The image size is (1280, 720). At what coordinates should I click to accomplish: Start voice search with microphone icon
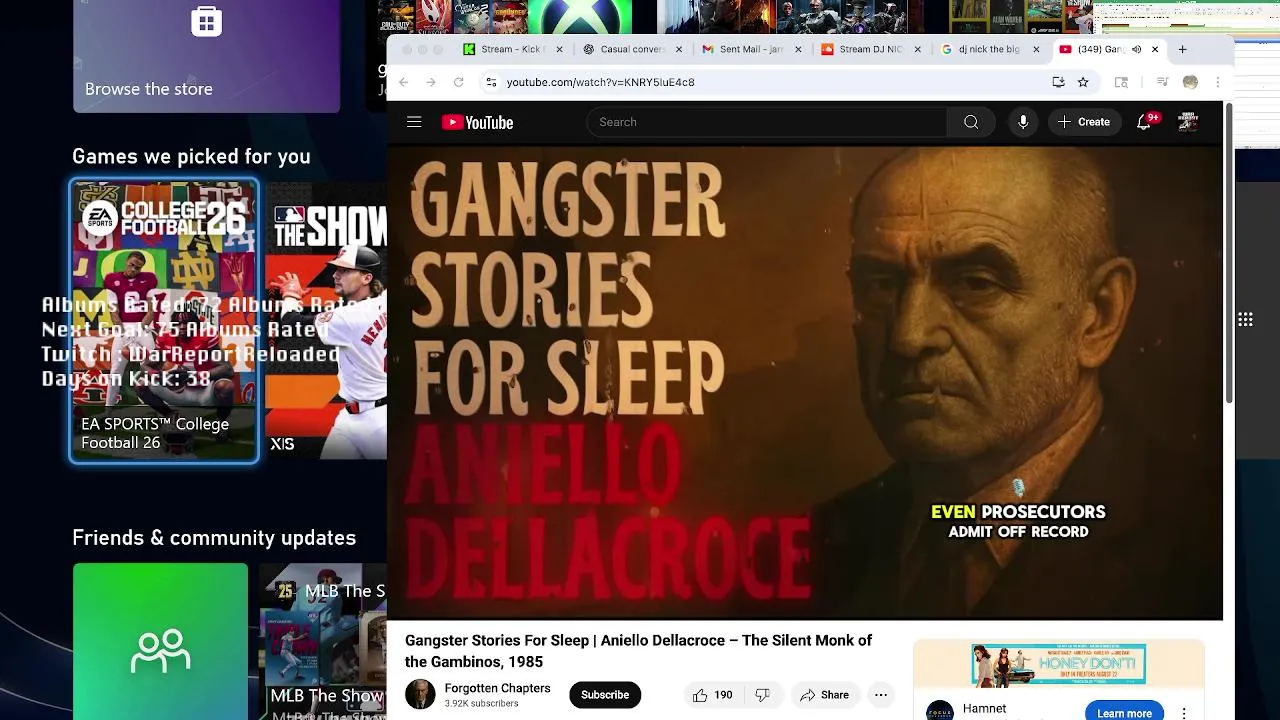click(1023, 122)
